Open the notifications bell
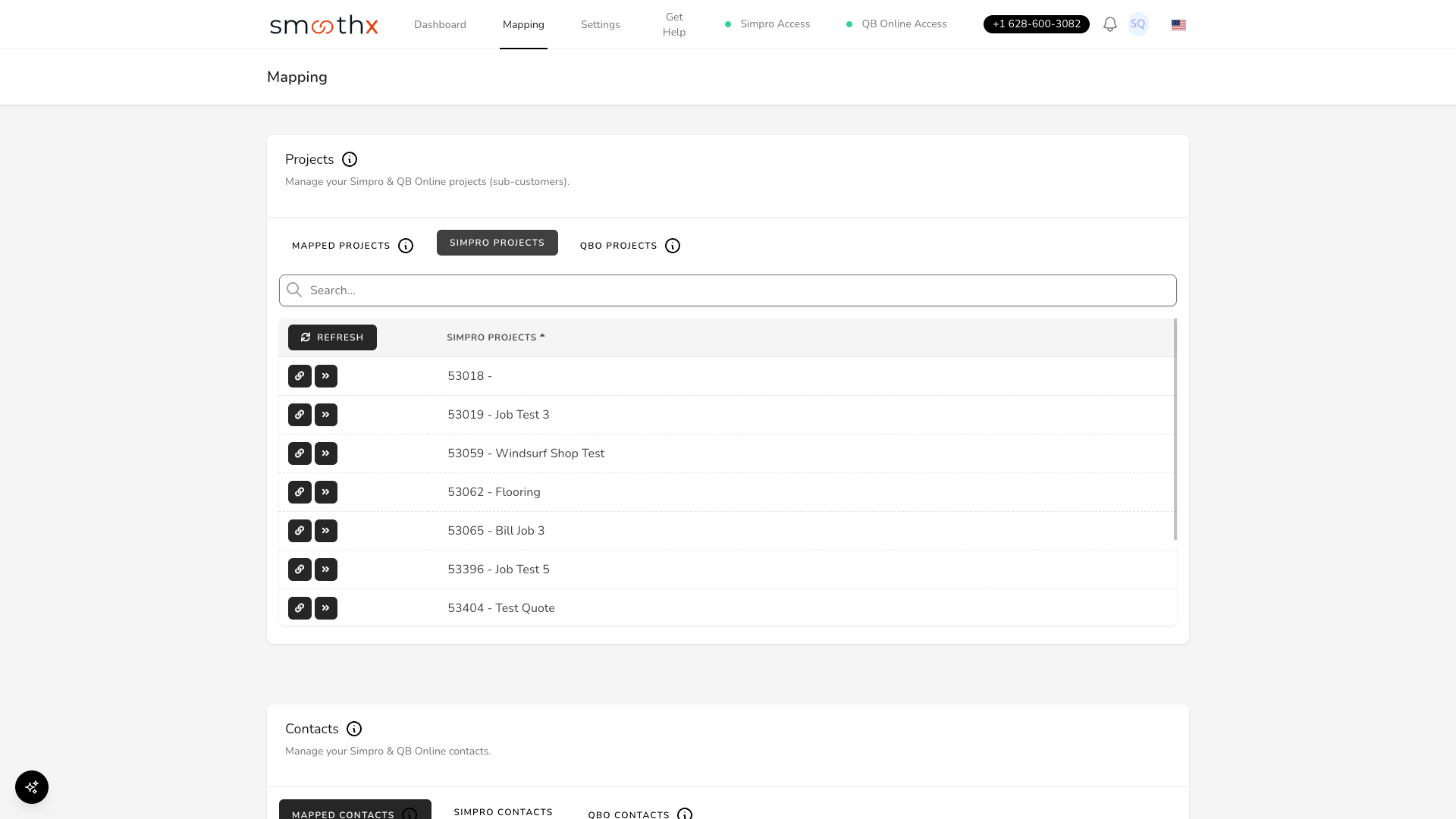 [x=1109, y=24]
